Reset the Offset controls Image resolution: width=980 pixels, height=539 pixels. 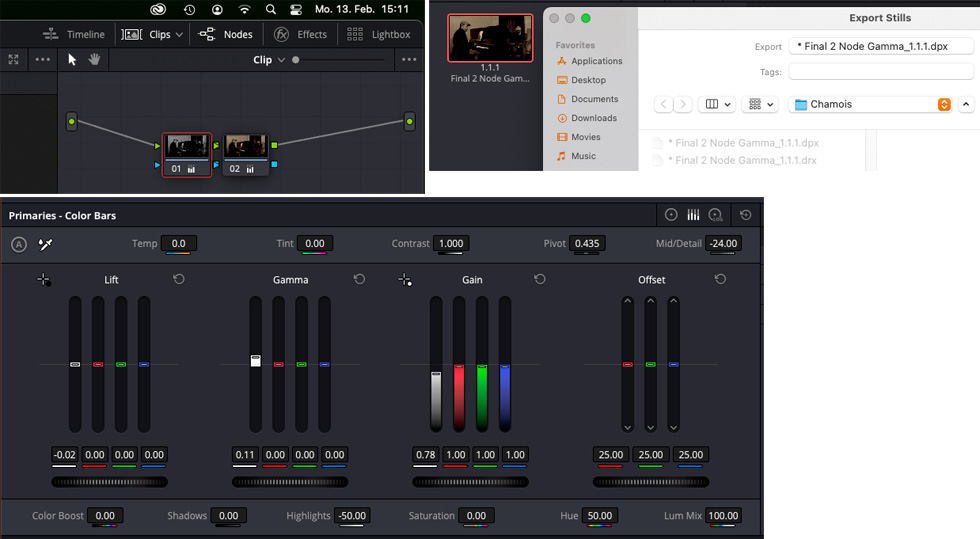720,280
